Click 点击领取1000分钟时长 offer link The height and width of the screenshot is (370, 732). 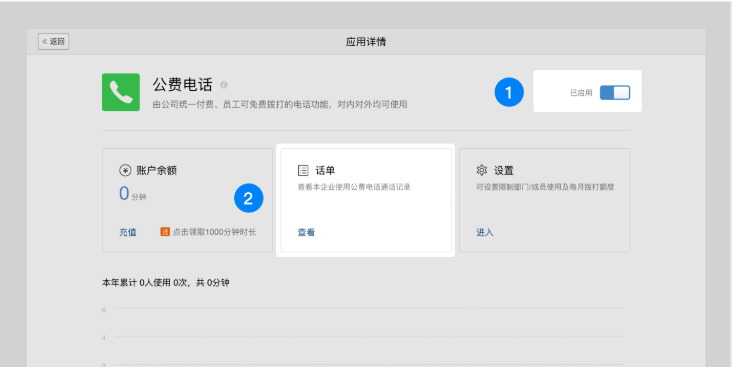214,232
